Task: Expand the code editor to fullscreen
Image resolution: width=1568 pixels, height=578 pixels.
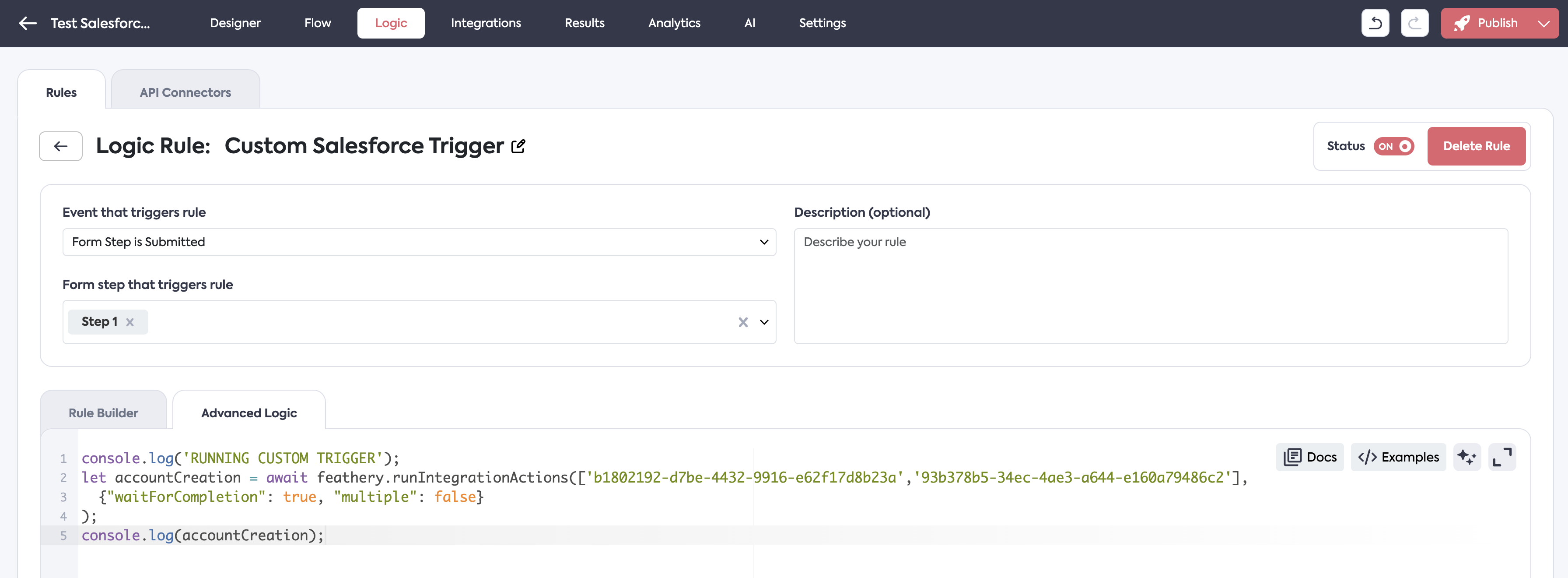Action: click(1501, 457)
